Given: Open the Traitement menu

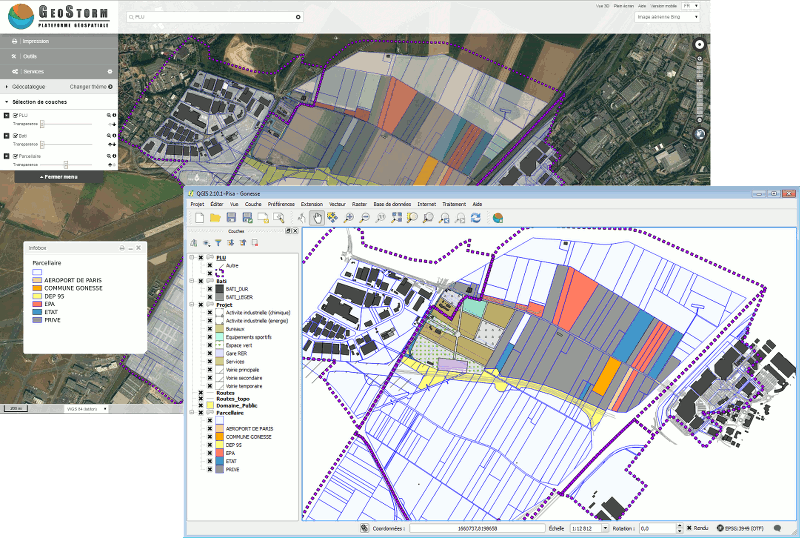Looking at the screenshot, I should tap(454, 204).
